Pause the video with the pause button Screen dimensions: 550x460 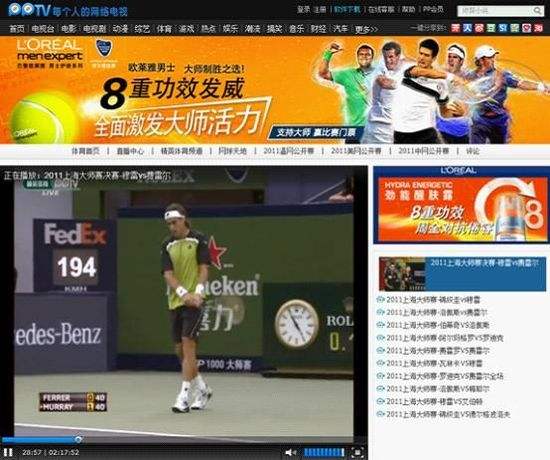point(8,452)
